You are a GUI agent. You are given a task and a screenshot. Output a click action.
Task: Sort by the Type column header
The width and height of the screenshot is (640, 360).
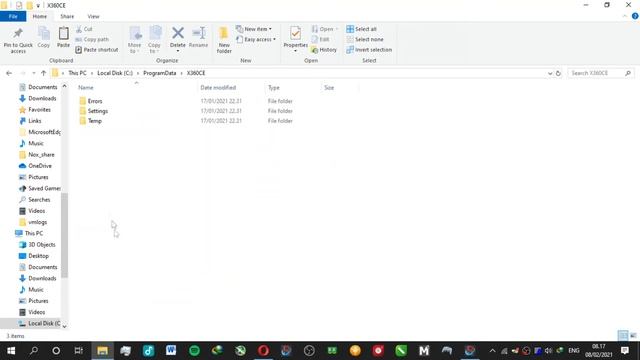274,88
